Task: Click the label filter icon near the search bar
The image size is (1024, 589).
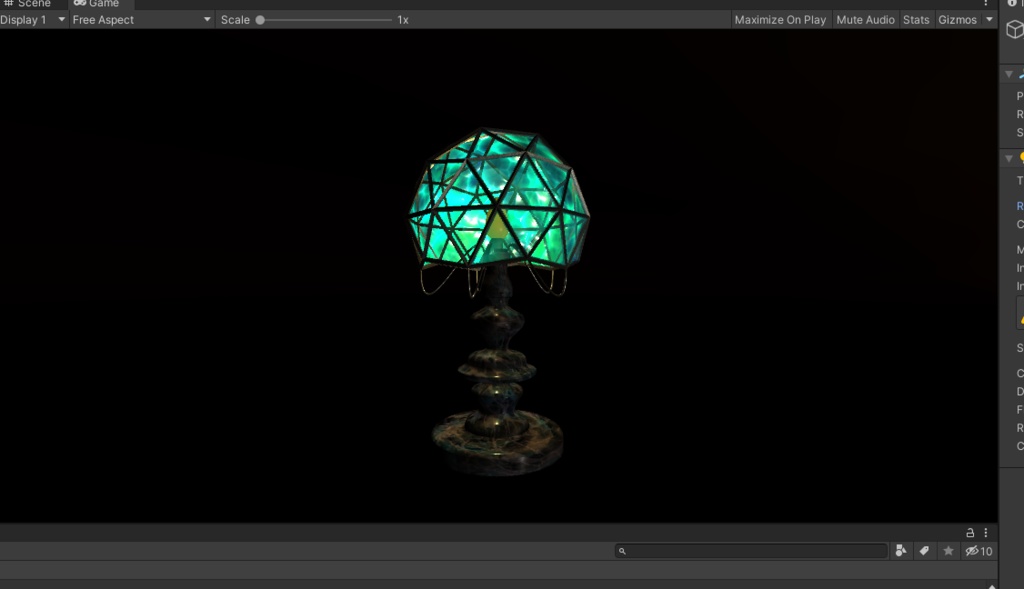Action: coord(923,550)
